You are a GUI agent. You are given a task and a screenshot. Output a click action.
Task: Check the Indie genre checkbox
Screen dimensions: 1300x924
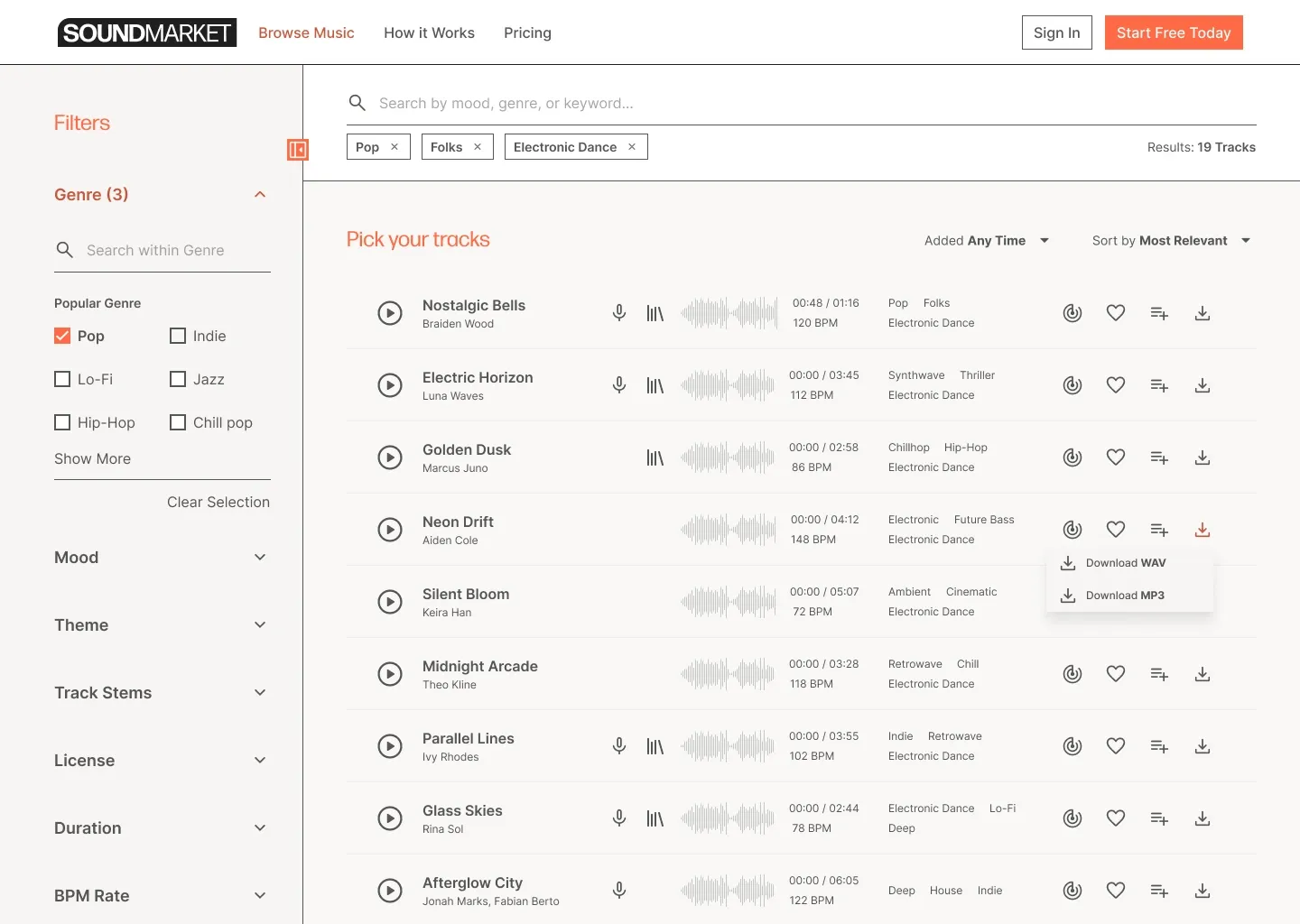click(x=178, y=336)
